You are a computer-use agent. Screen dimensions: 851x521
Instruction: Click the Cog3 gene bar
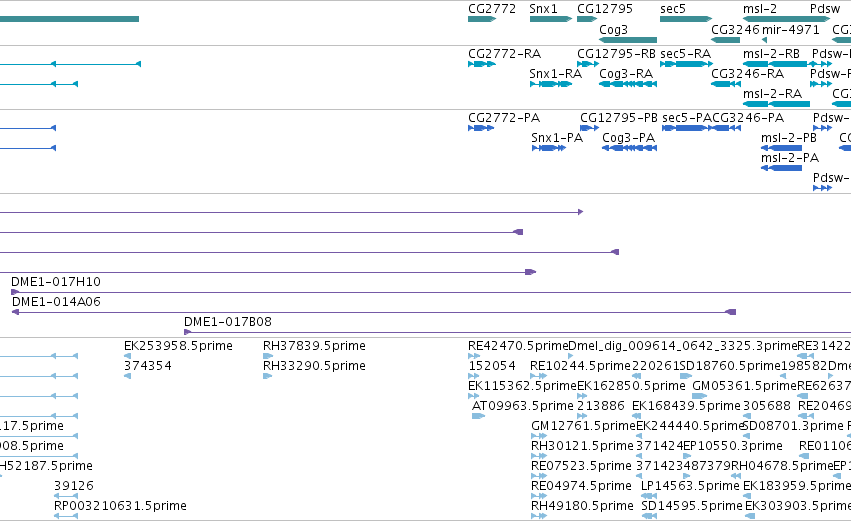(628, 40)
